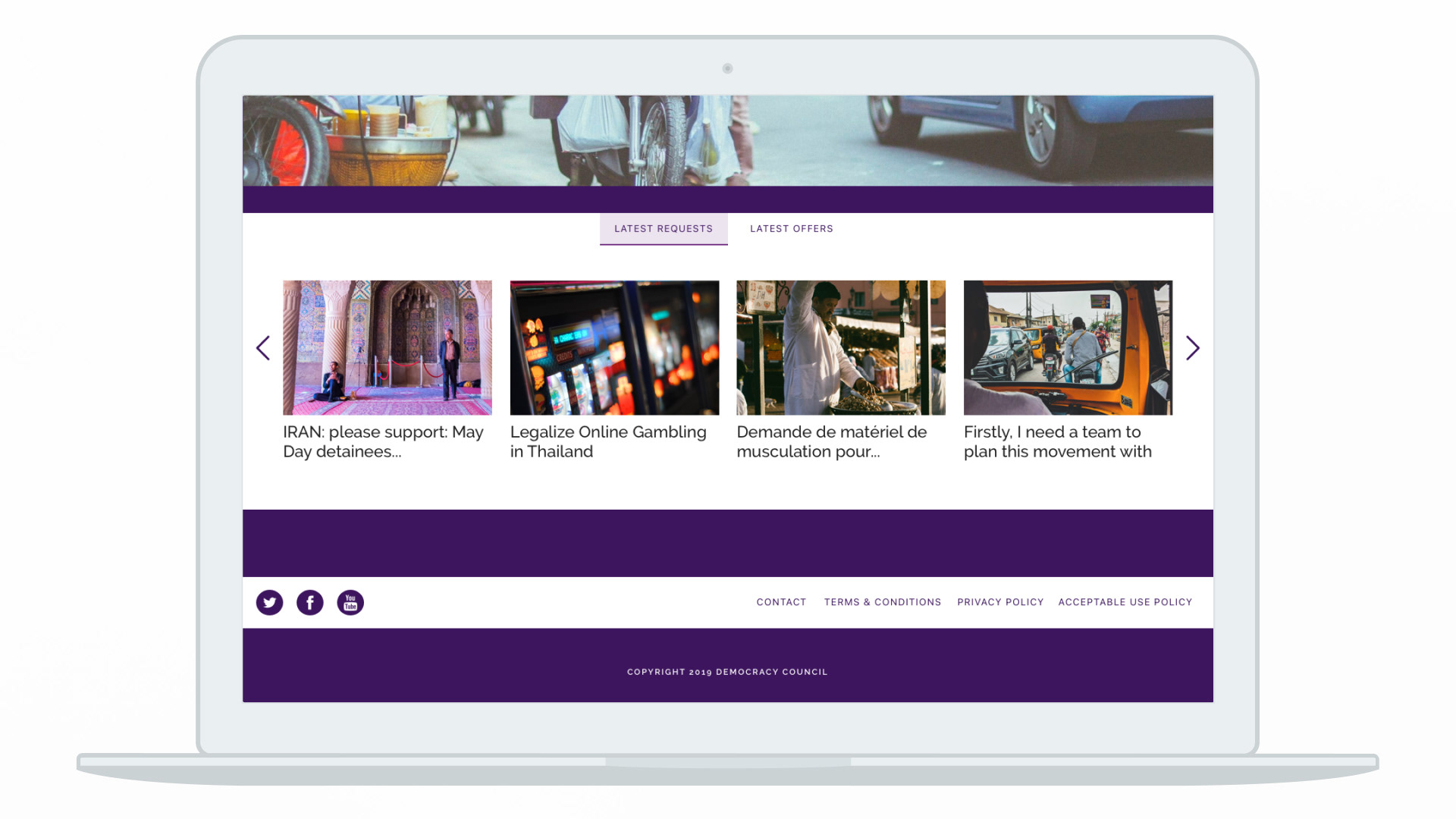Open the Facebook social link
Screen dimensions: 1456x819
309,602
